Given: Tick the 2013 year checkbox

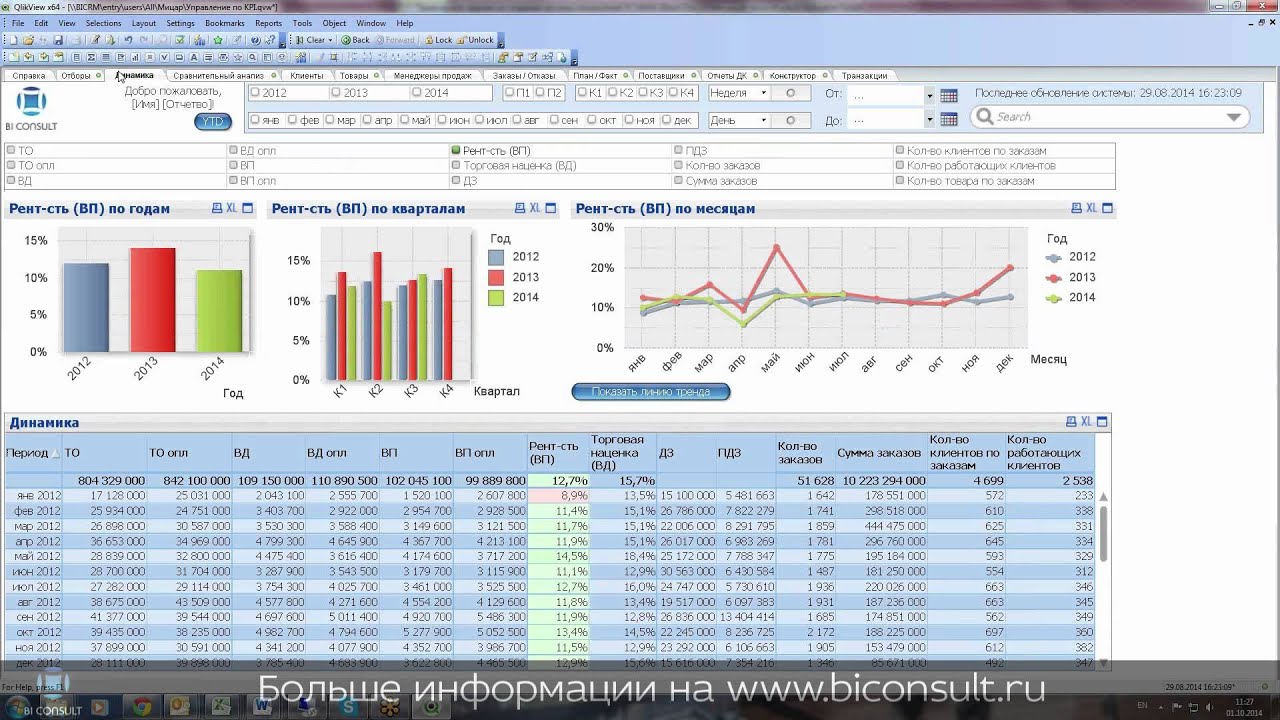Looking at the screenshot, I should pyautogui.click(x=336, y=93).
